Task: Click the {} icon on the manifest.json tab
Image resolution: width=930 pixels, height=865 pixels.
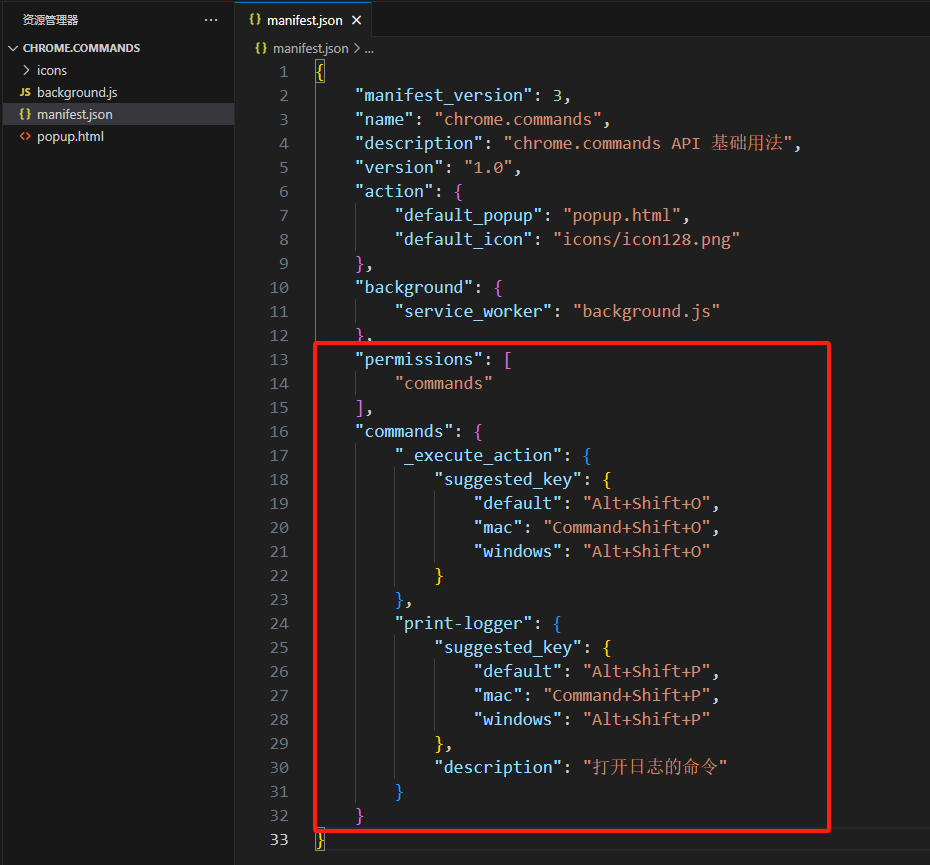Action: point(253,18)
